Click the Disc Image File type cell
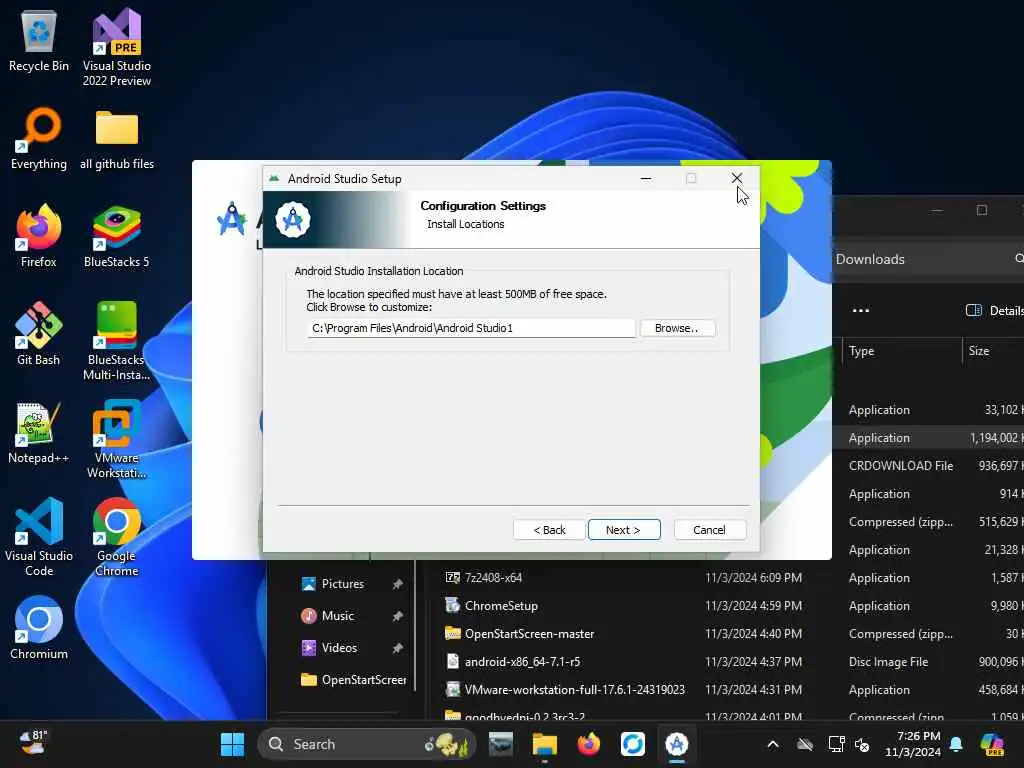The height and width of the screenshot is (768, 1024). click(x=888, y=662)
